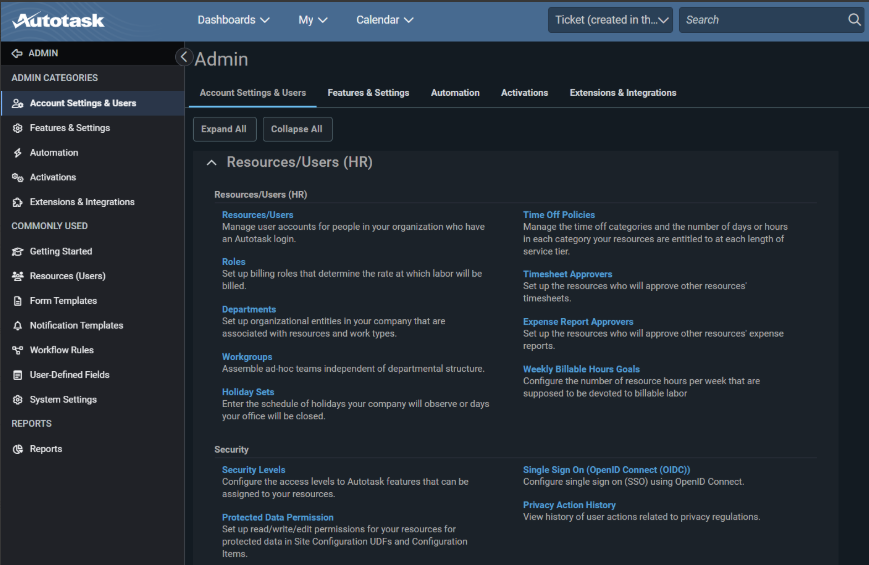
Task: Switch to the Extensions & Integrations tab
Action: pyautogui.click(x=623, y=93)
